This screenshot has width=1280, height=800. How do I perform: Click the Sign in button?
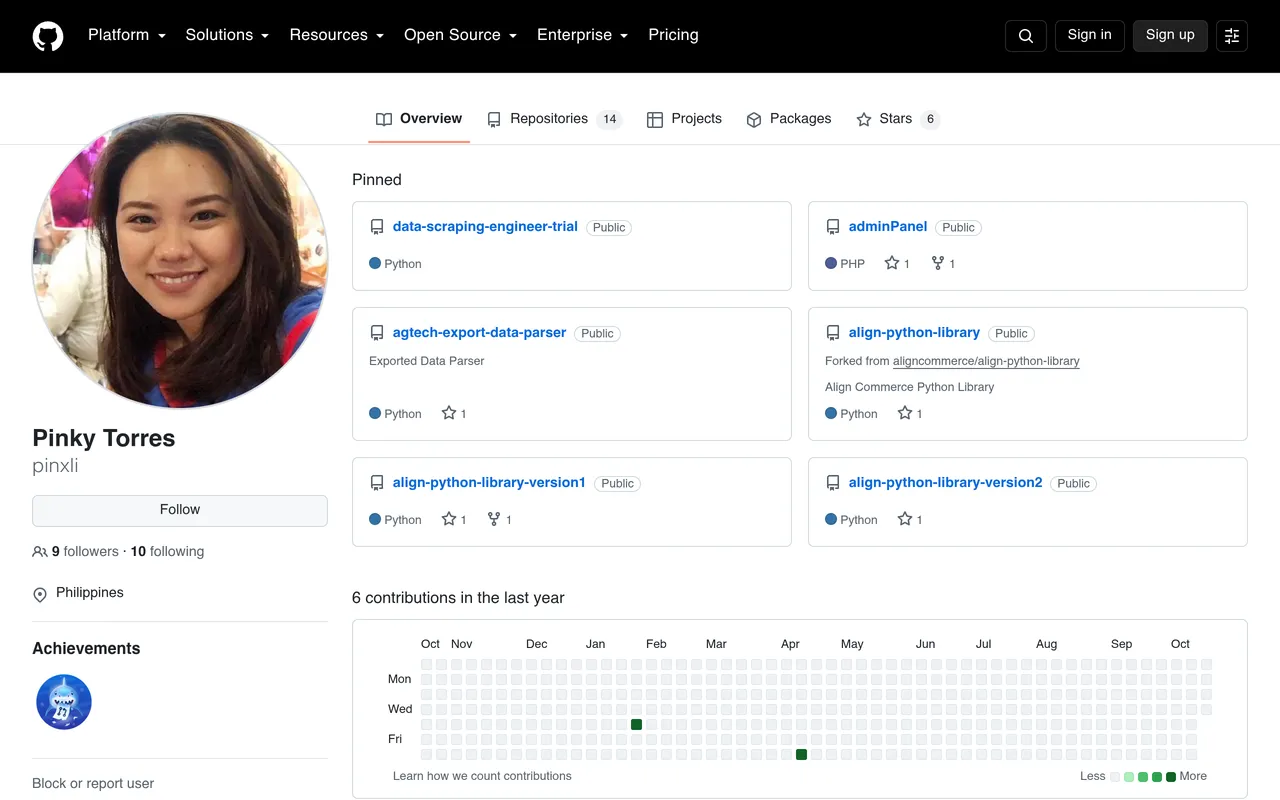(1089, 35)
